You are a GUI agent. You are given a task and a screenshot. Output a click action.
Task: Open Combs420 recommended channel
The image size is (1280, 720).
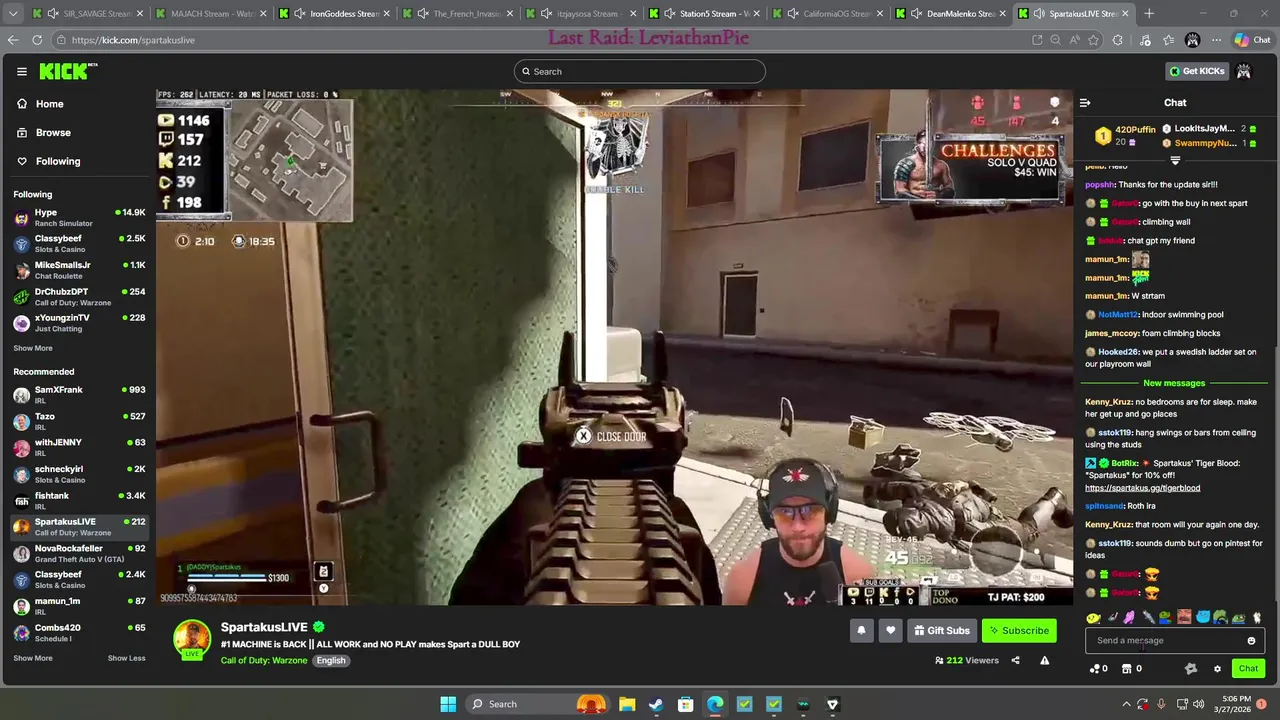78,632
